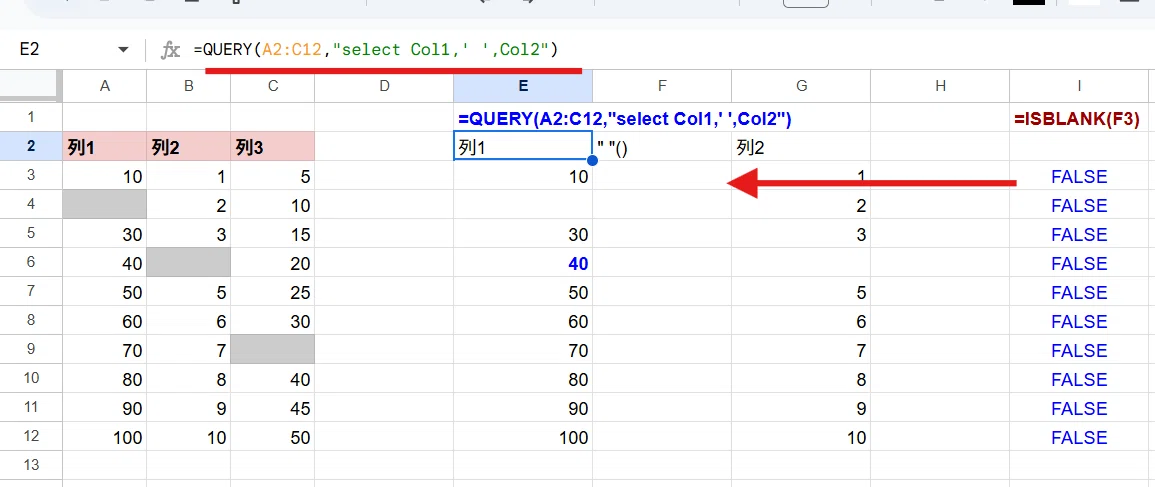Click pink header cell 列3
The height and width of the screenshot is (487, 1155).
[x=273, y=147]
